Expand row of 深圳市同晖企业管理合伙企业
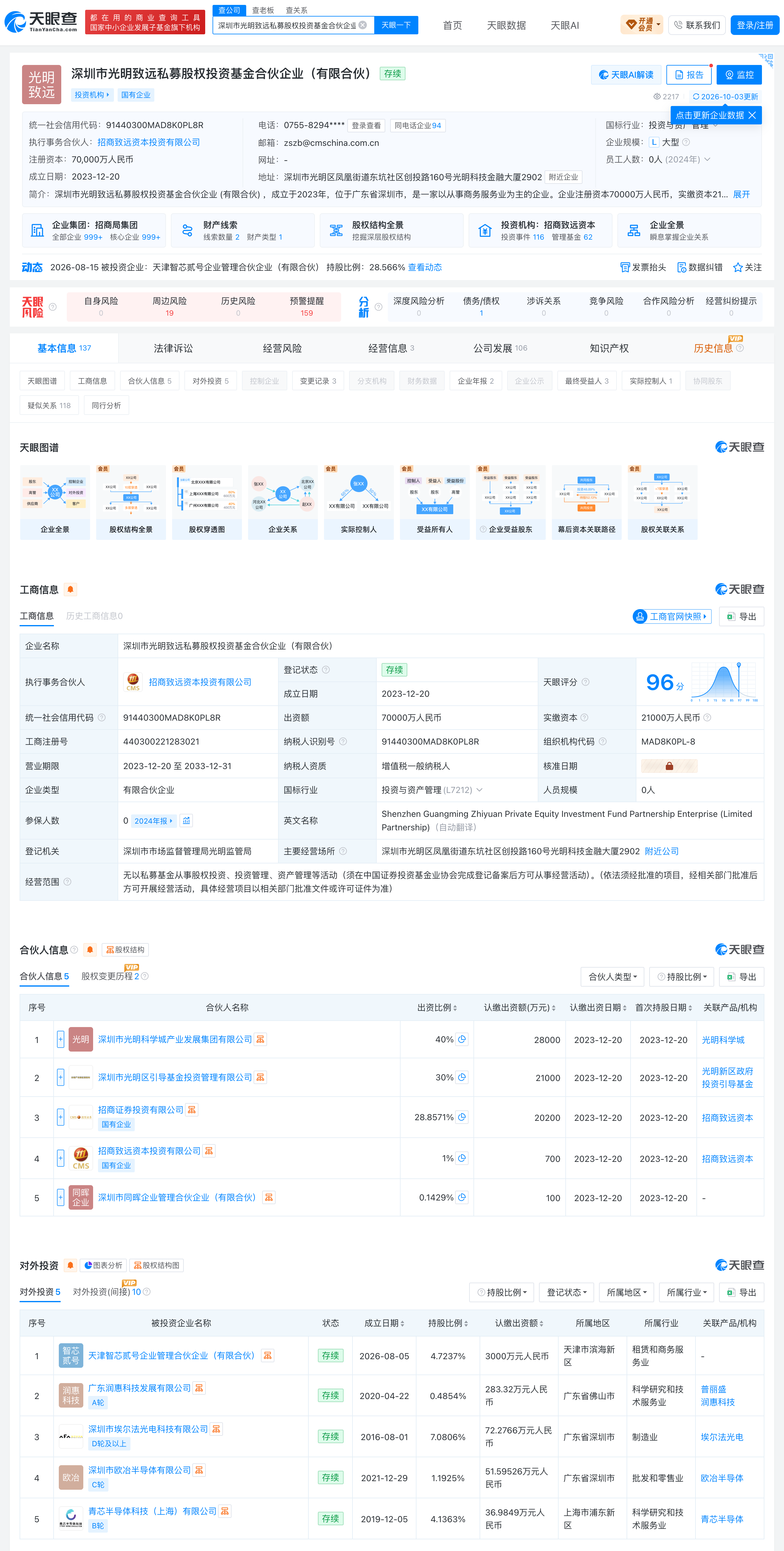This screenshot has width=784, height=1551. (x=61, y=1197)
